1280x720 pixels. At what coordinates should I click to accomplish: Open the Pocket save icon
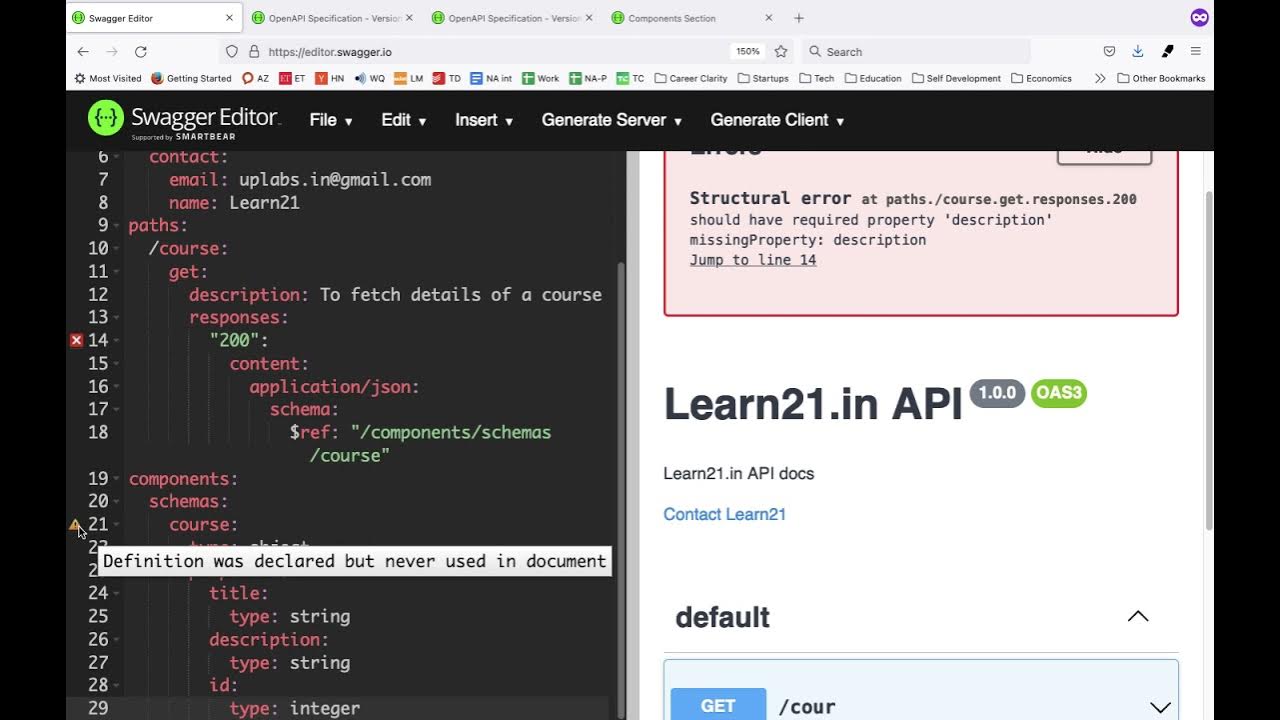1109,51
